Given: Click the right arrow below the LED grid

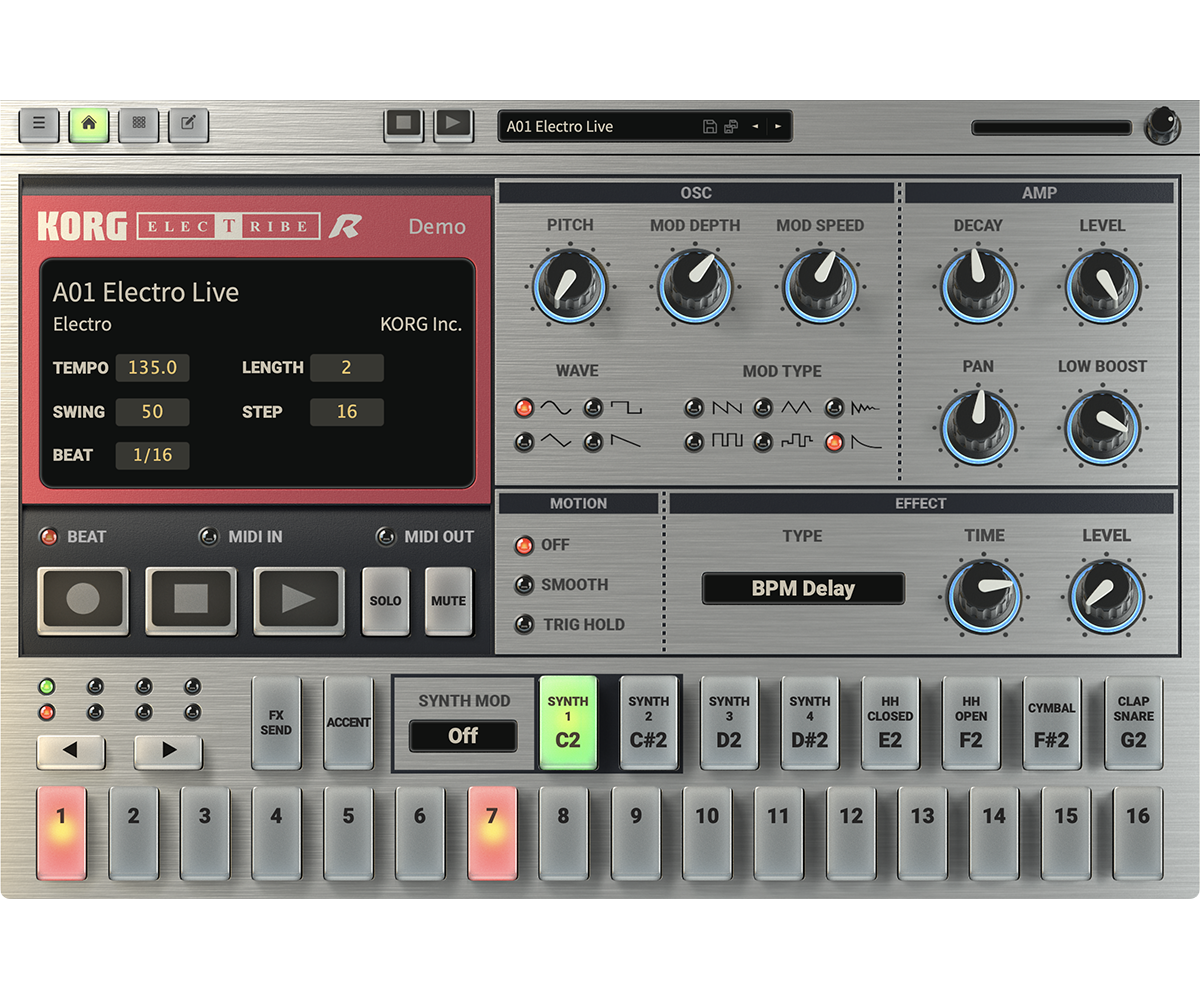Looking at the screenshot, I should (x=168, y=751).
